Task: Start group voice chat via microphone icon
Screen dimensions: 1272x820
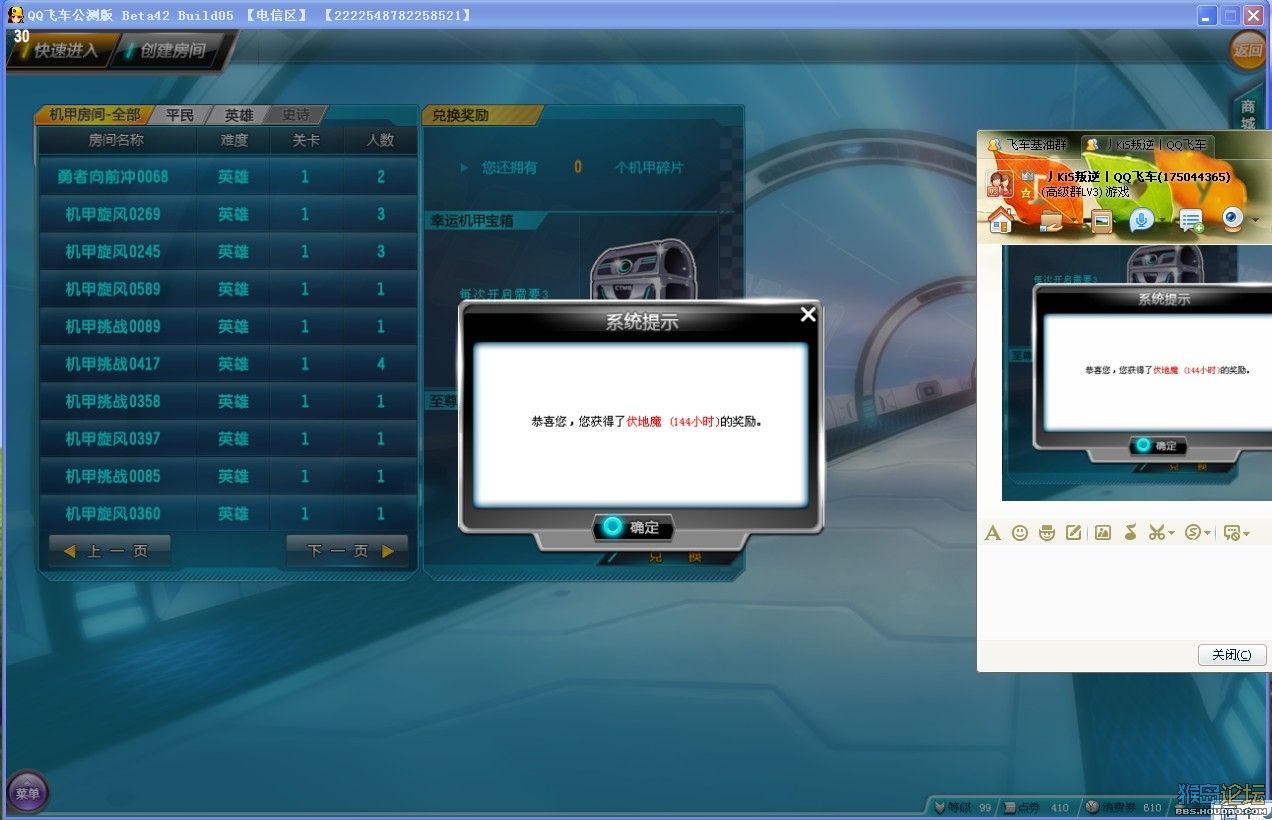Action: pos(1142,221)
